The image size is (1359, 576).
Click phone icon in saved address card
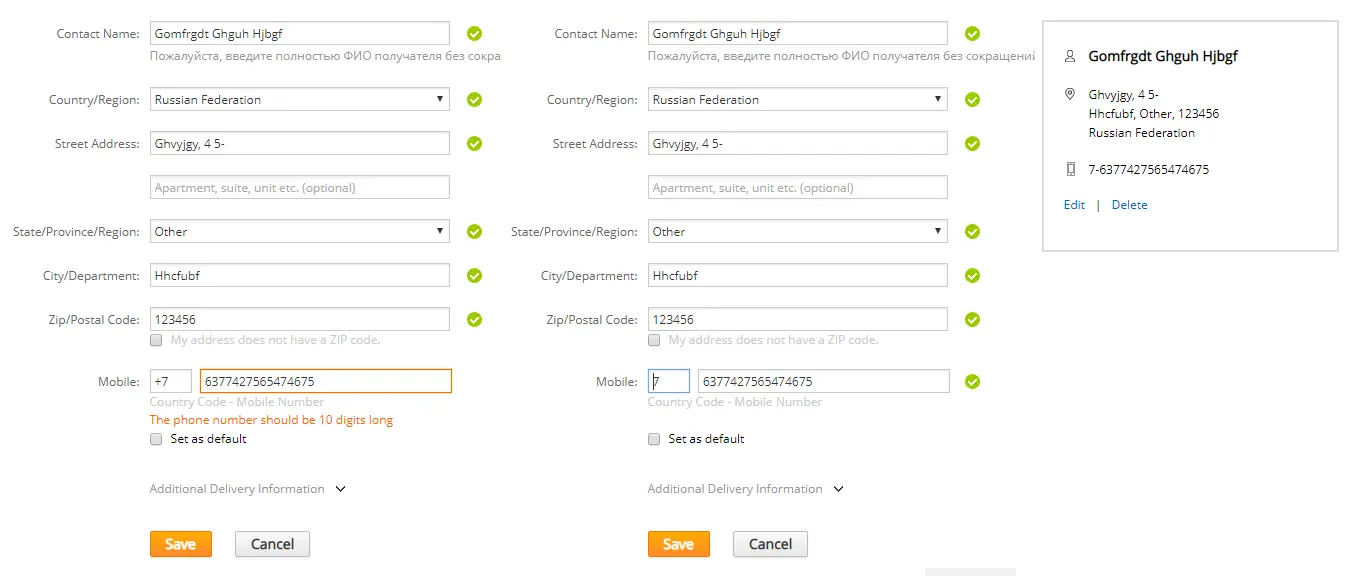1070,169
